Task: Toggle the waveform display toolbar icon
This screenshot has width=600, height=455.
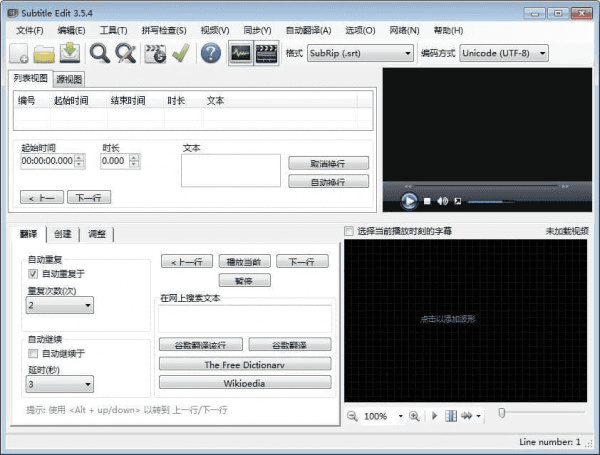Action: coord(240,54)
